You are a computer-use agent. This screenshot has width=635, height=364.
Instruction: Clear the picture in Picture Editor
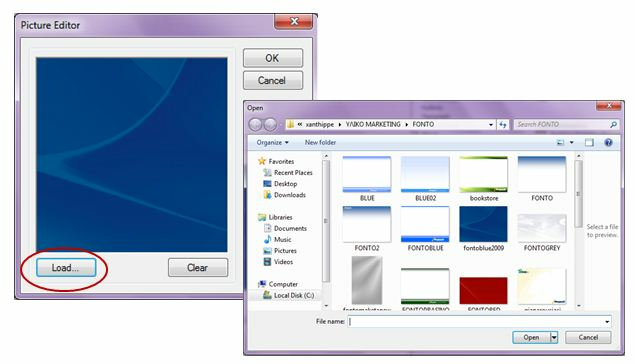pos(198,268)
